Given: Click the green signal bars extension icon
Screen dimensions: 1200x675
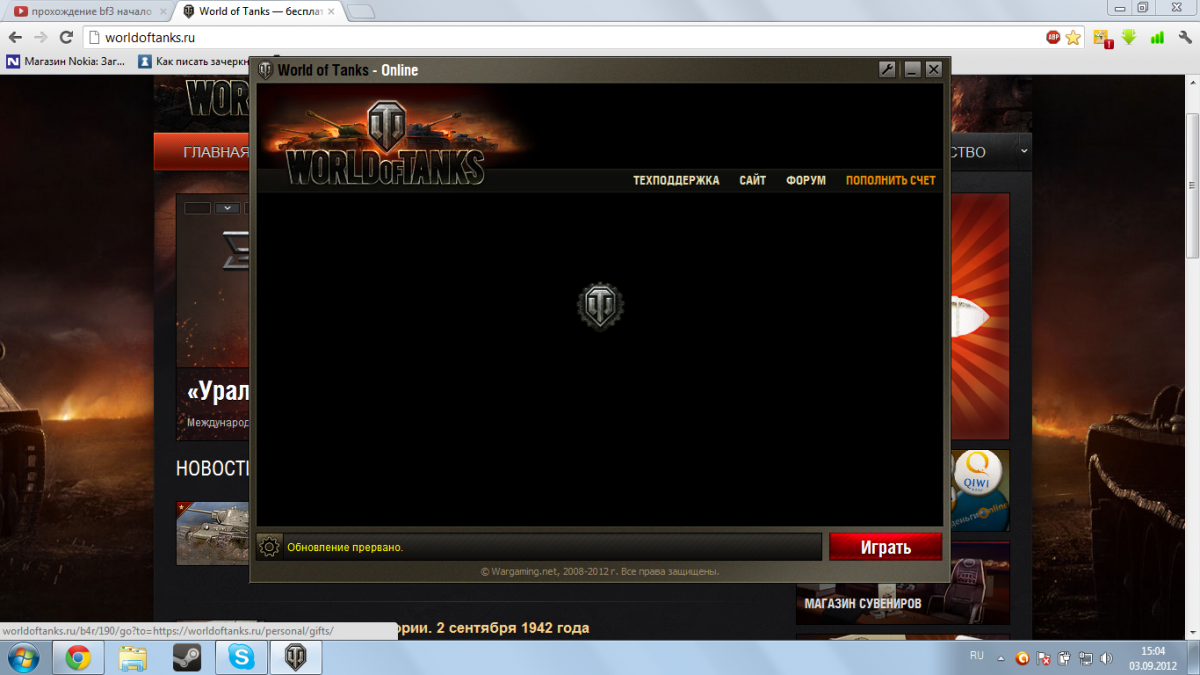Looking at the screenshot, I should [x=1157, y=37].
